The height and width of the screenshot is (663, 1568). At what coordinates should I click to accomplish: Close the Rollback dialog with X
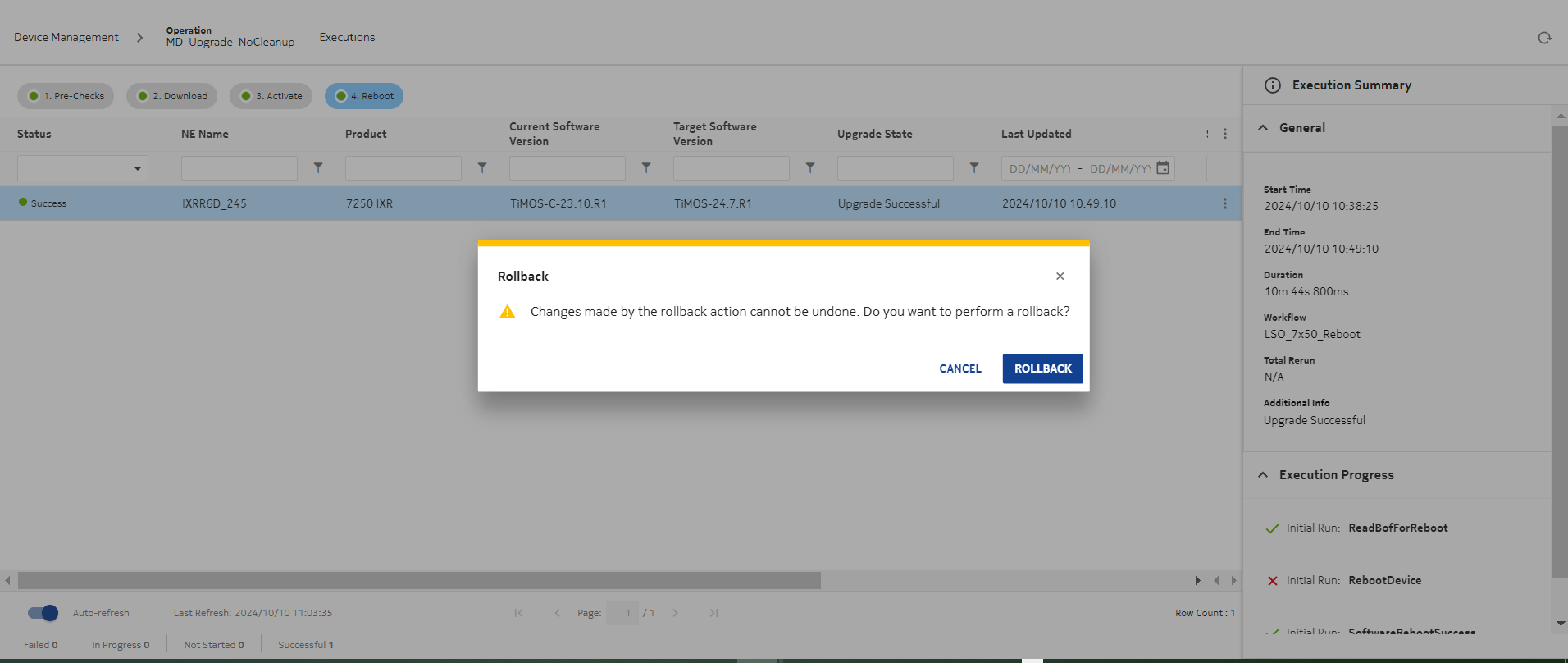(1060, 277)
